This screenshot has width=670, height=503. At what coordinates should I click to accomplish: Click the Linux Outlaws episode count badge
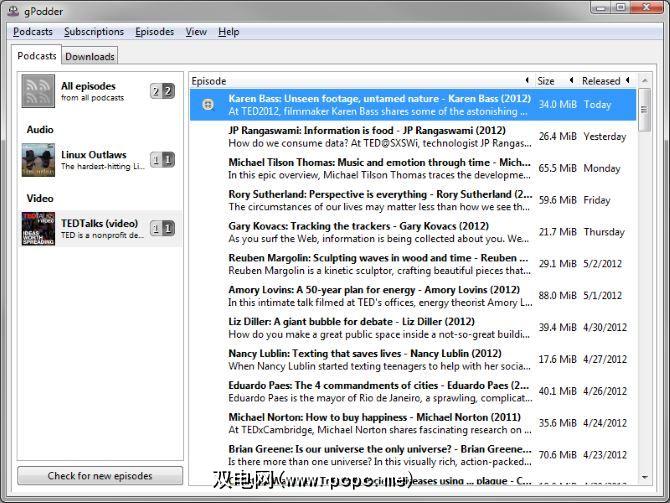162,160
